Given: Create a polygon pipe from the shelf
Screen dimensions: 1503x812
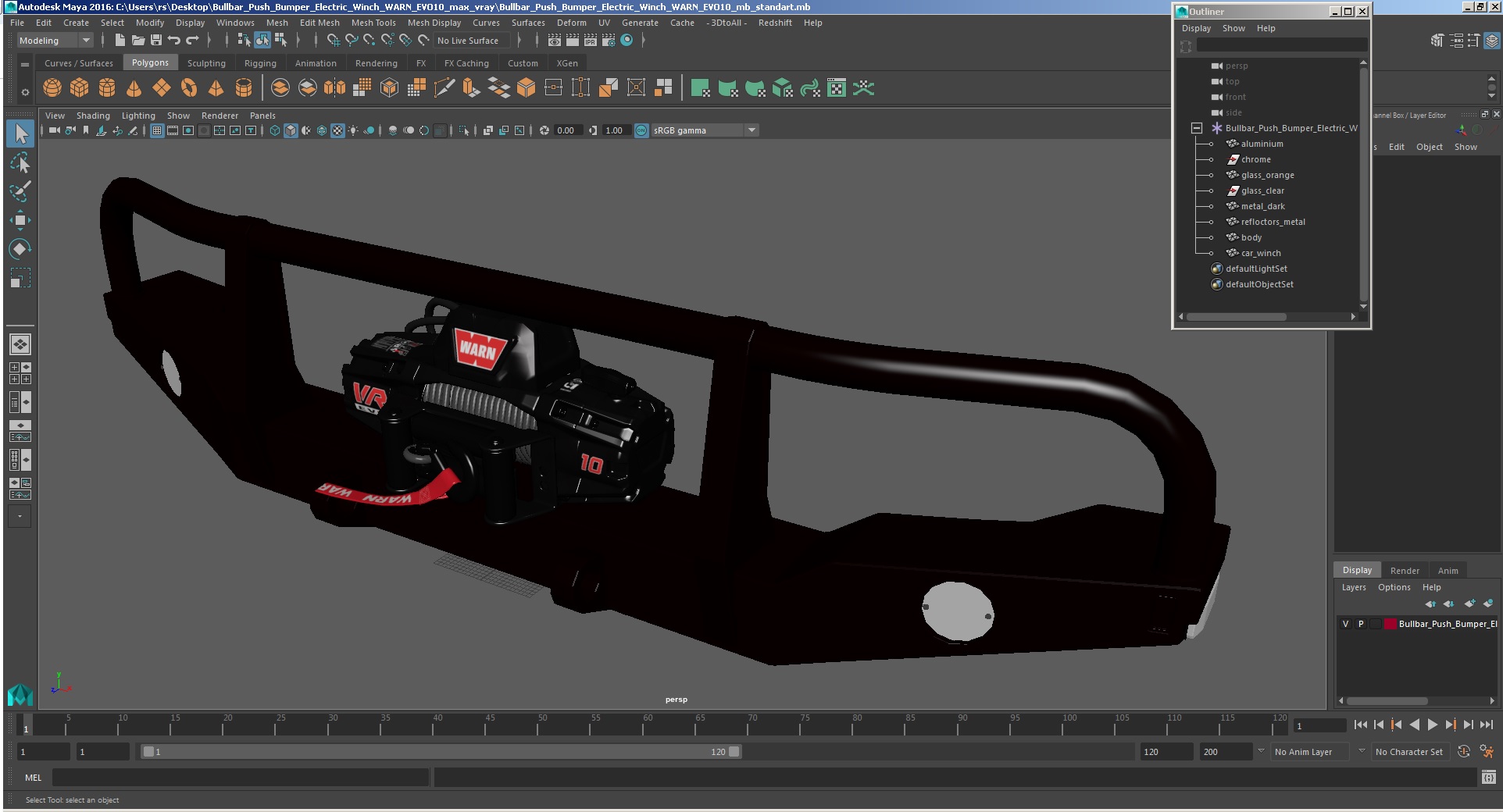Looking at the screenshot, I should [x=244, y=88].
